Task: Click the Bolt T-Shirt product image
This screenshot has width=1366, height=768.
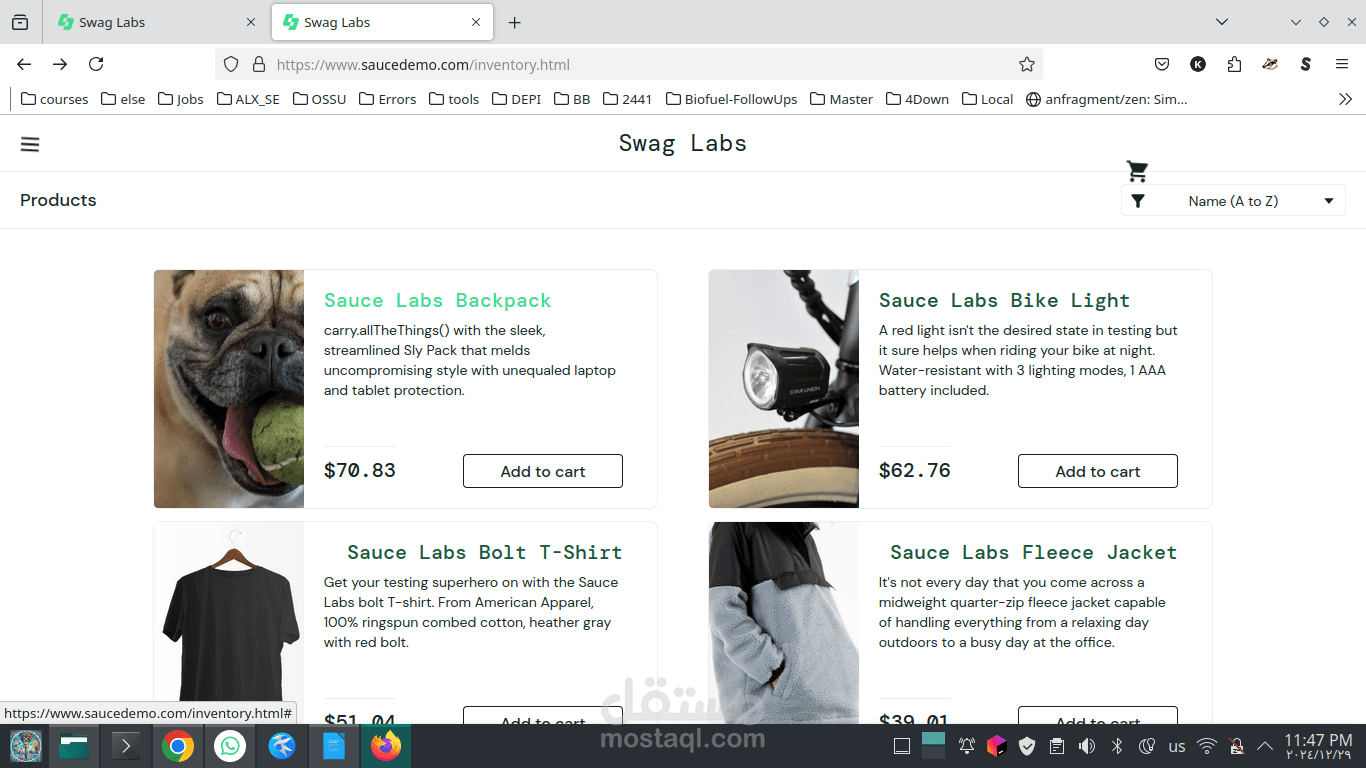Action: click(x=229, y=623)
